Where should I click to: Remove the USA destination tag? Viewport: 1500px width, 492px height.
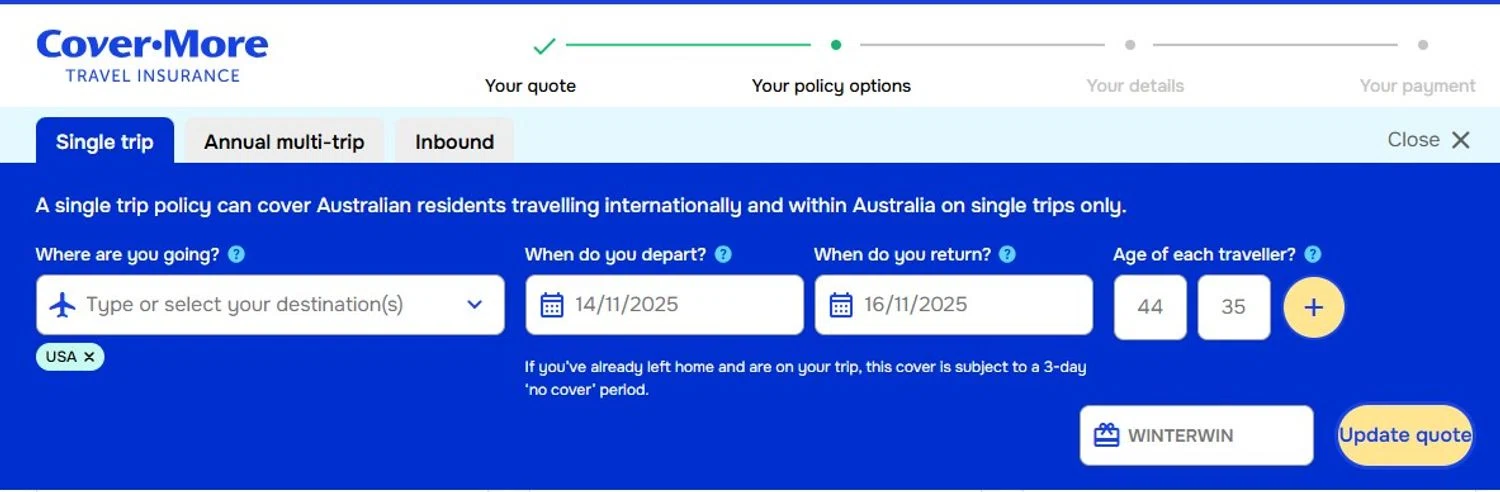coord(89,357)
